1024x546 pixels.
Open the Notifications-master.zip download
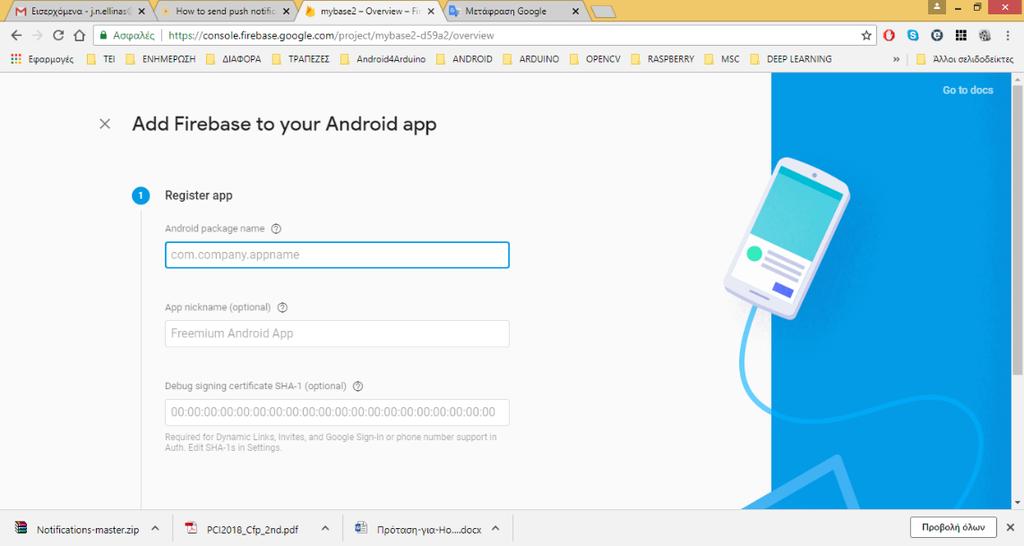click(x=78, y=529)
